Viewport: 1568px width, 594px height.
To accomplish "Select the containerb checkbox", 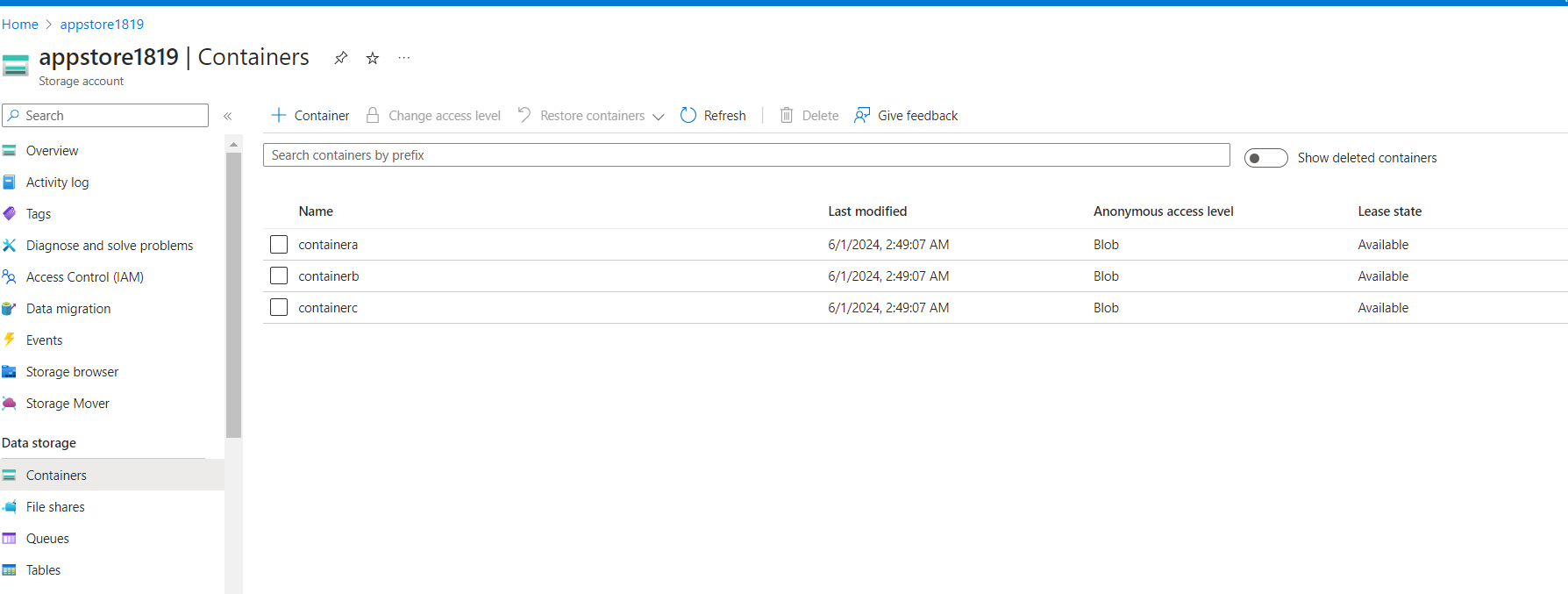I will [x=279, y=276].
